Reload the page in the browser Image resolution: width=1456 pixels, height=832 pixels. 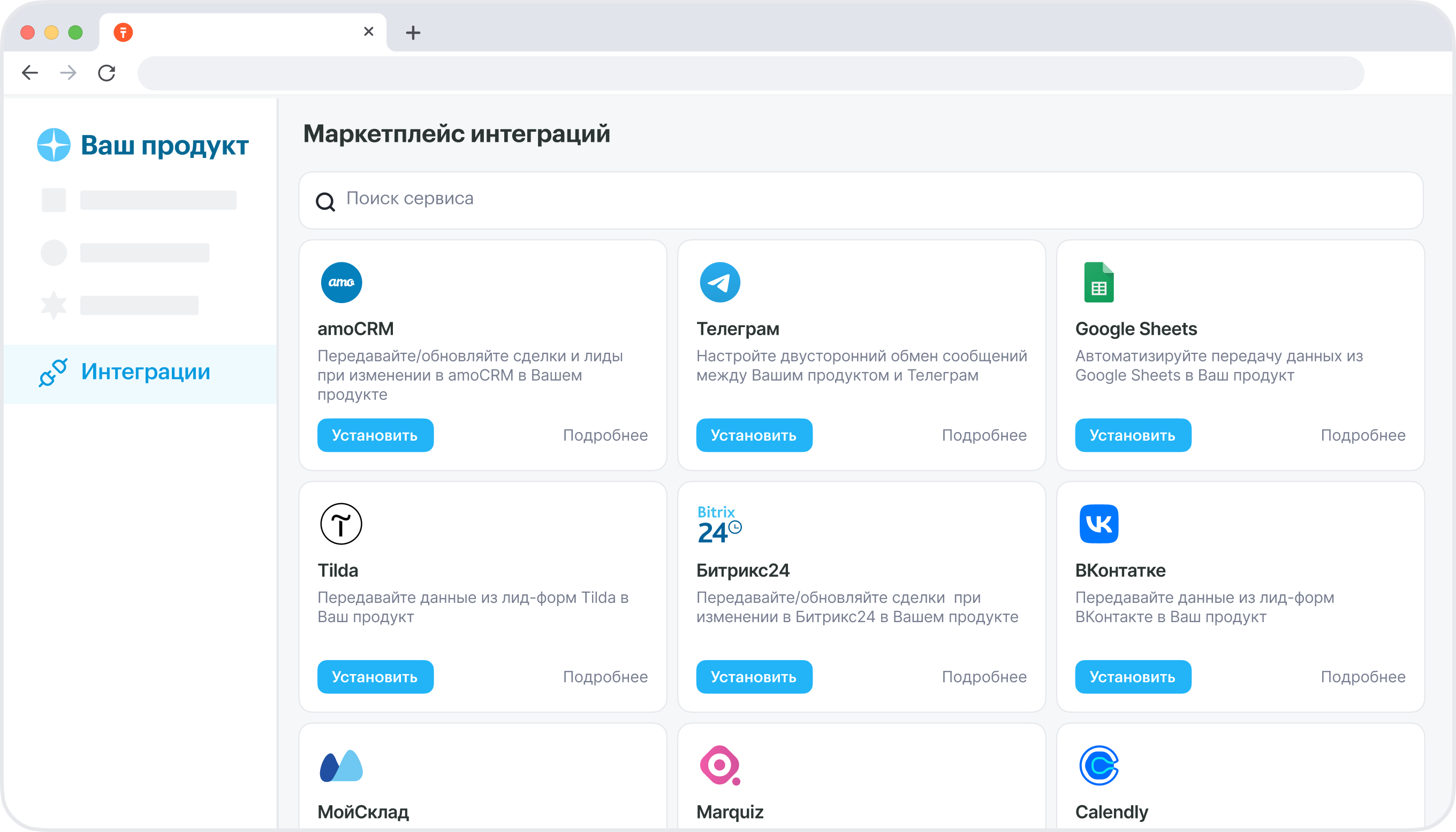point(107,73)
